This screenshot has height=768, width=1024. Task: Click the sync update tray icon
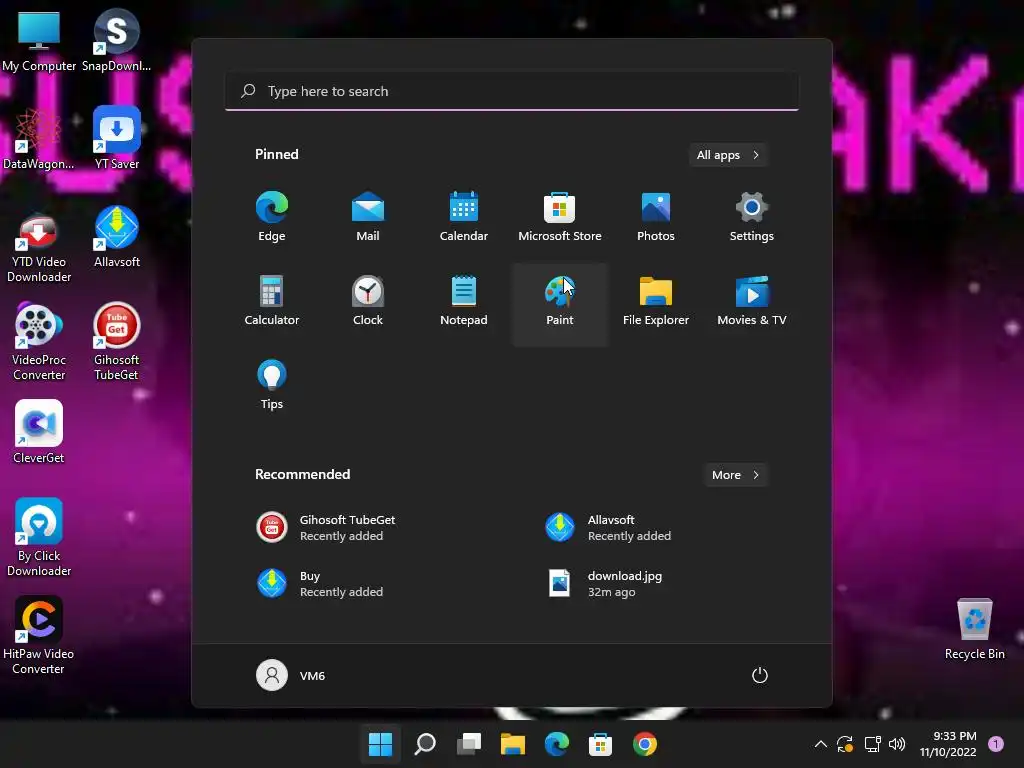point(845,744)
